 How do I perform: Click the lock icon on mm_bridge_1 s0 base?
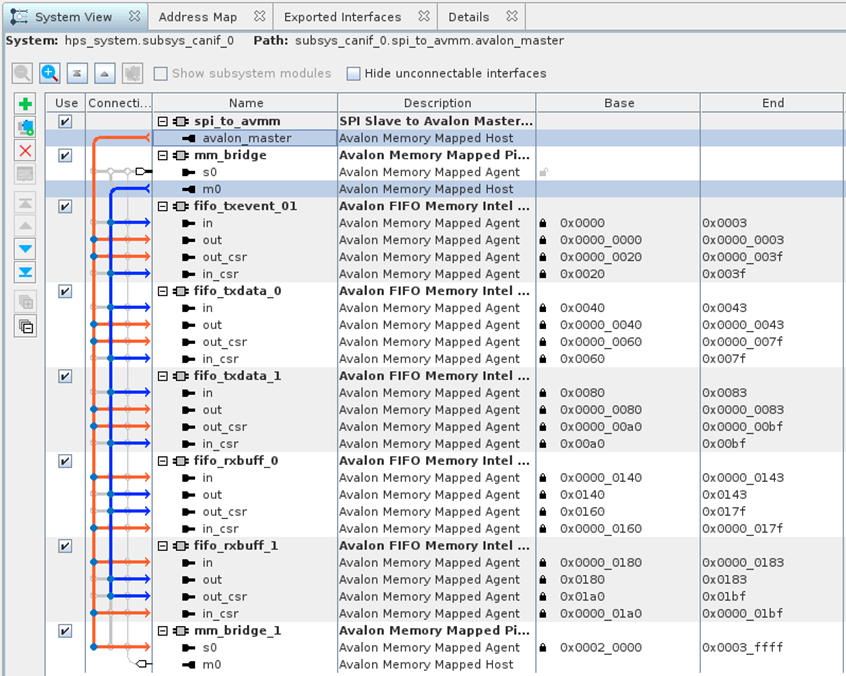543,648
